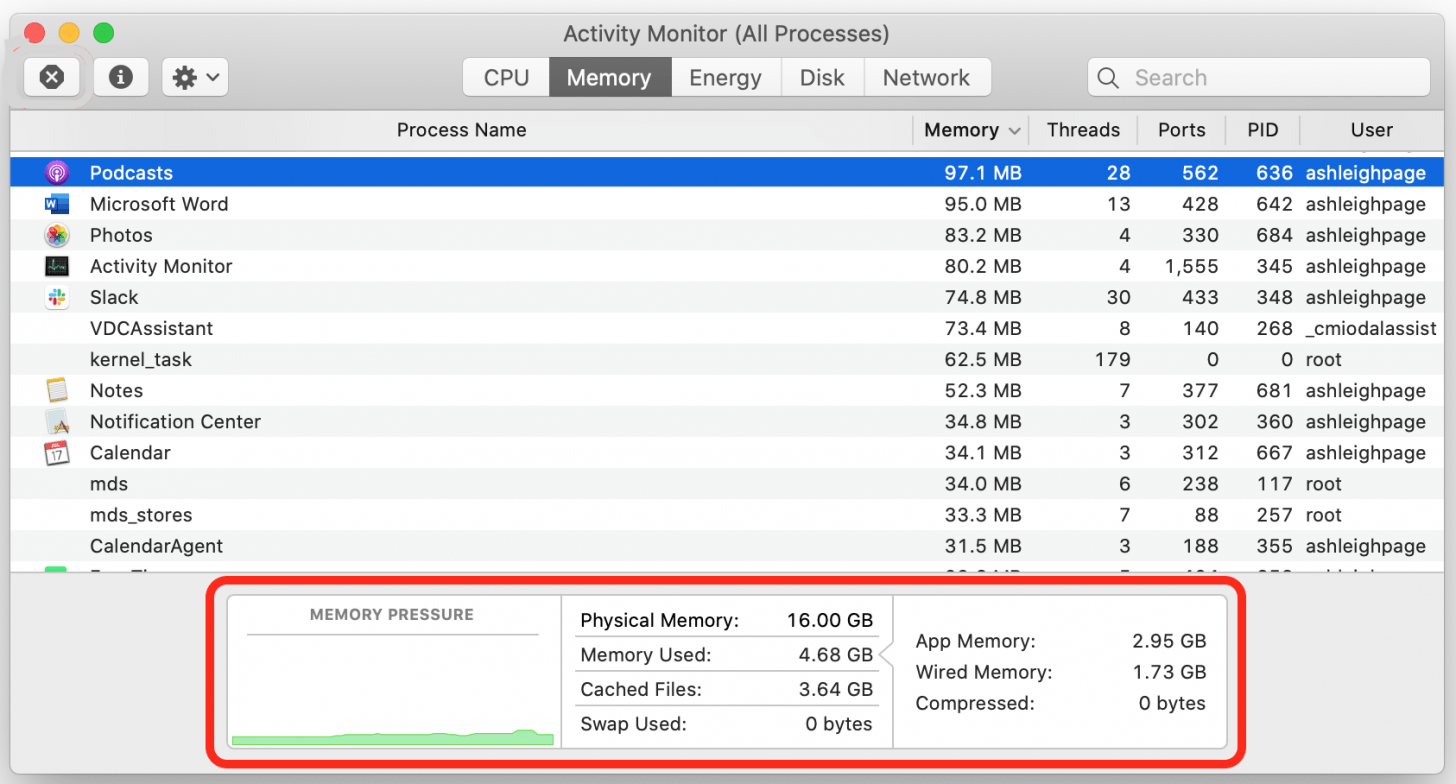Select the Calendar process name
1456x784 pixels.
130,452
